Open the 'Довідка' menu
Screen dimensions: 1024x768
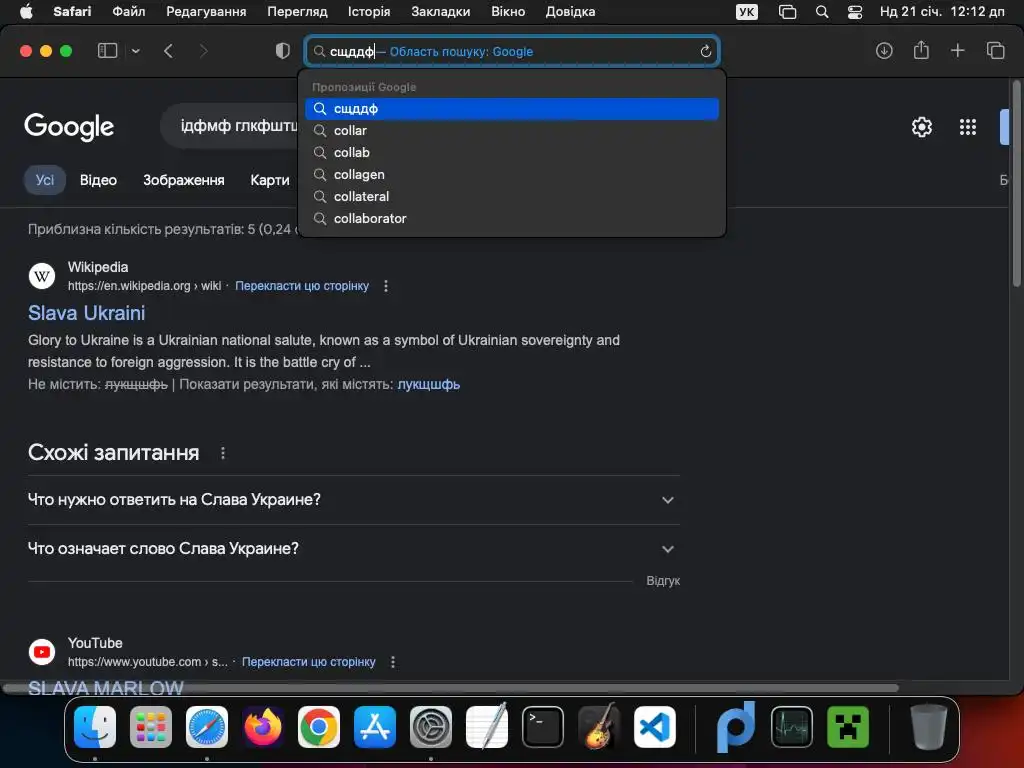[570, 12]
